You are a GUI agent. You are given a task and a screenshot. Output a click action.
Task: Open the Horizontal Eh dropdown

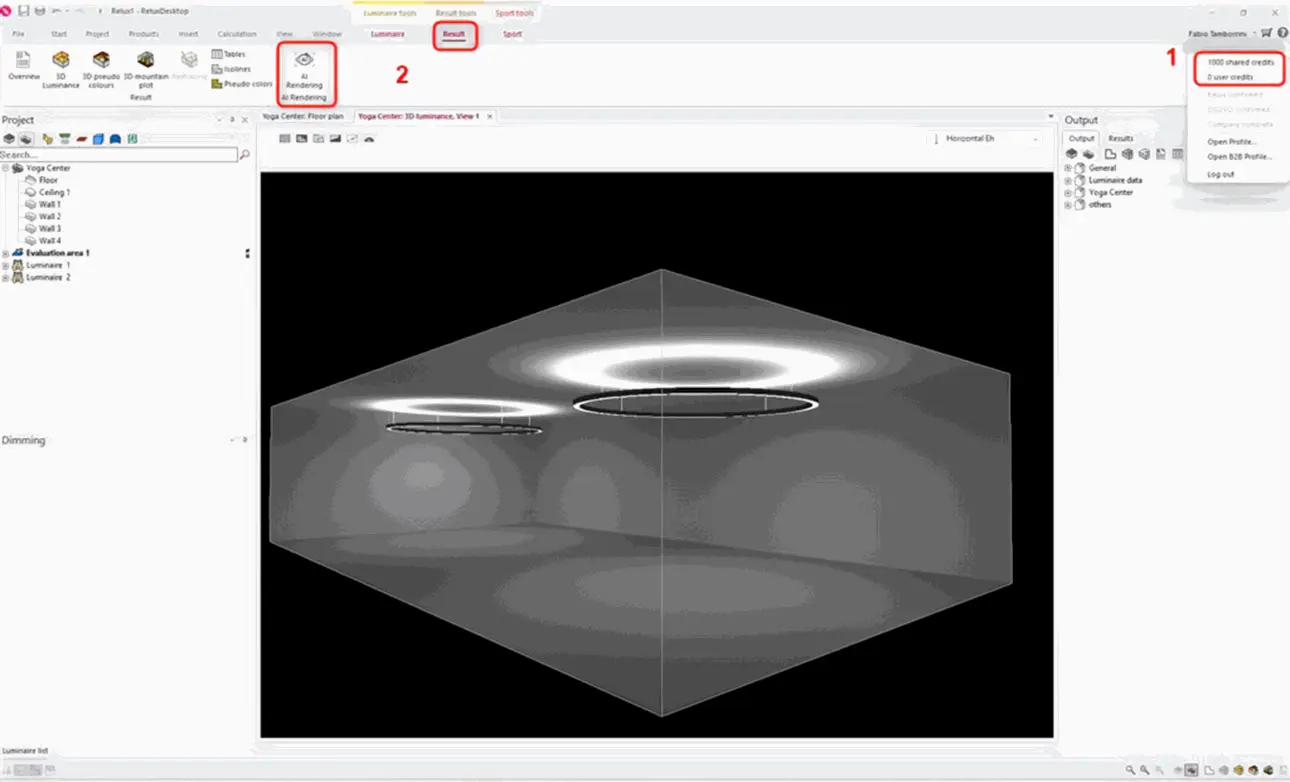(986, 138)
